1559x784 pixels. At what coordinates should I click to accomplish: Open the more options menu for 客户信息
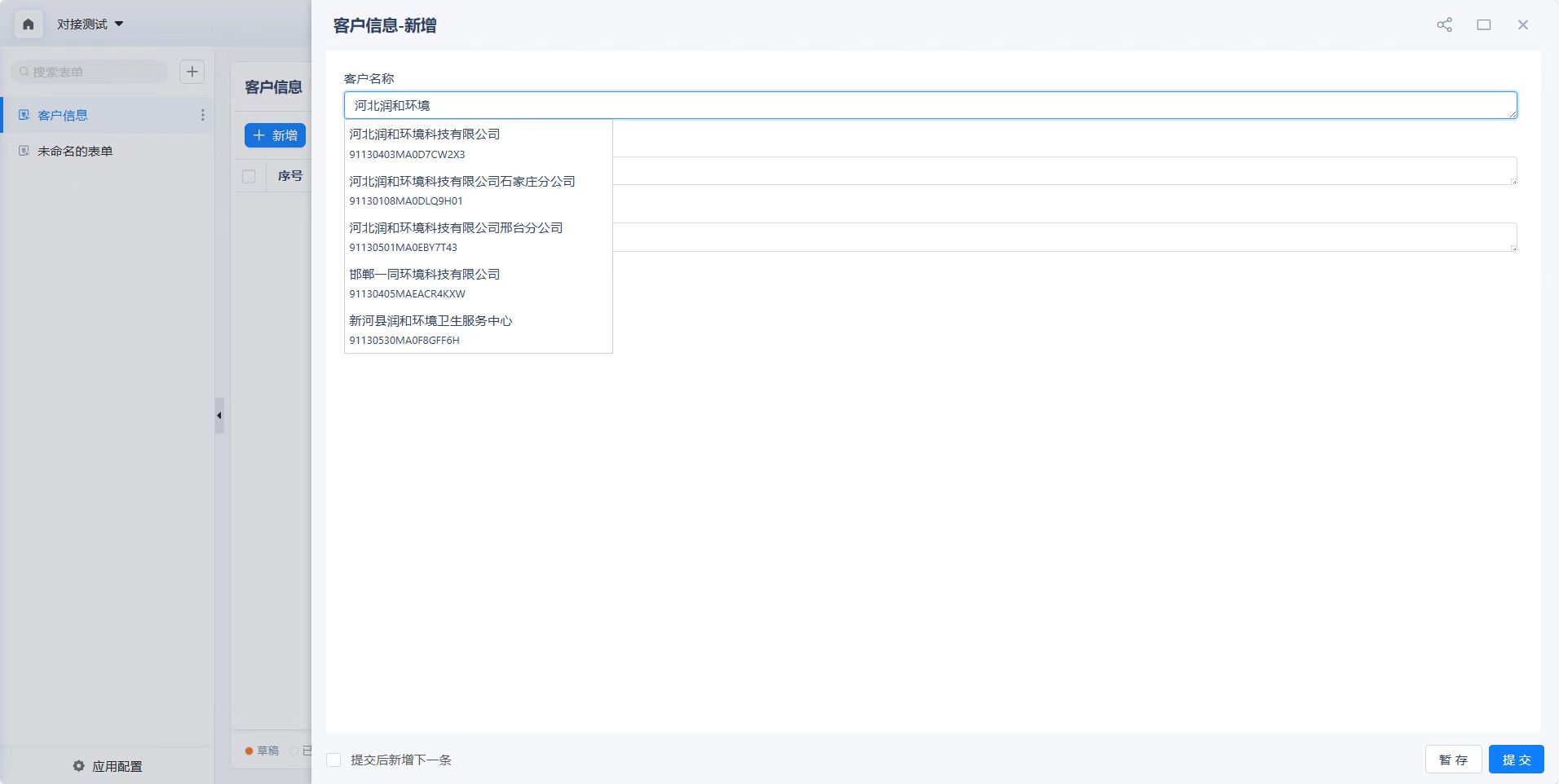coord(202,116)
